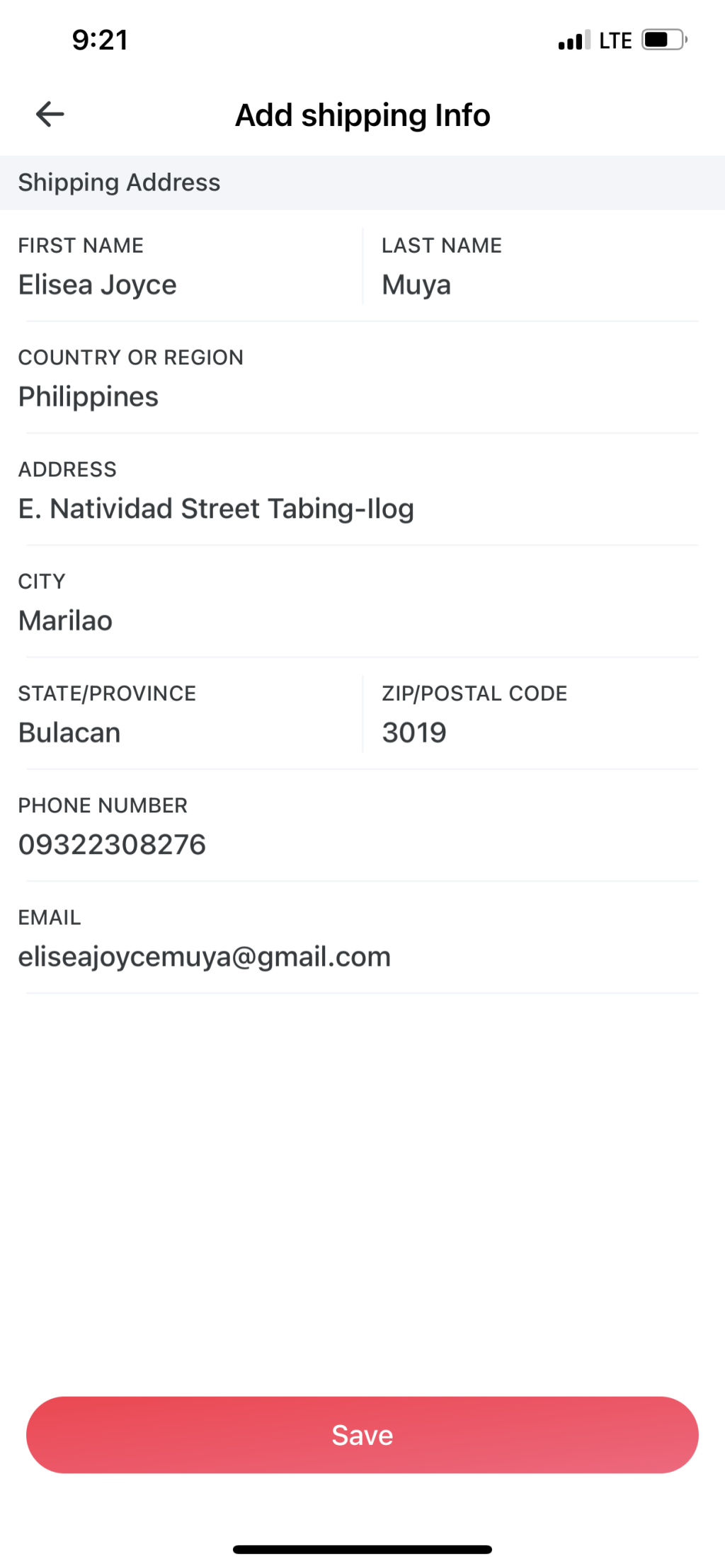This screenshot has height=1568, width=725.
Task: Change the Marilao city field
Action: pos(65,621)
